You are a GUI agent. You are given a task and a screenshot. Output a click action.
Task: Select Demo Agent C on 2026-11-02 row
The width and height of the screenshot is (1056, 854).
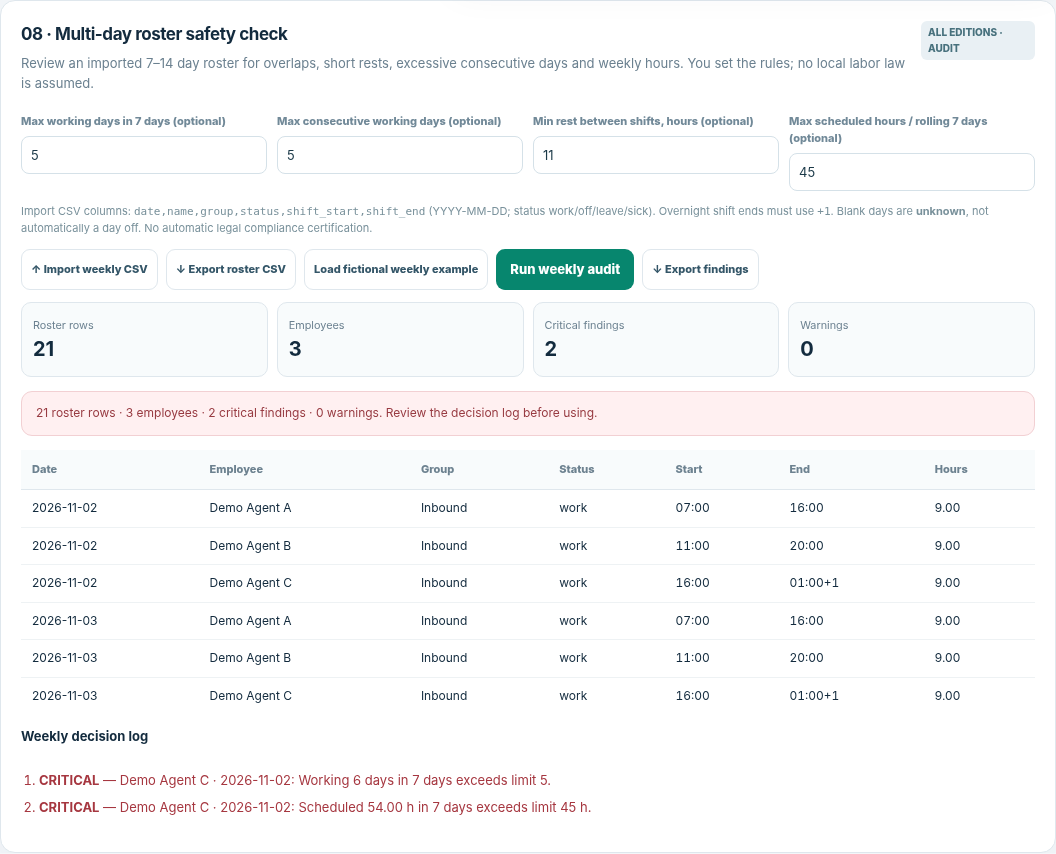(528, 583)
